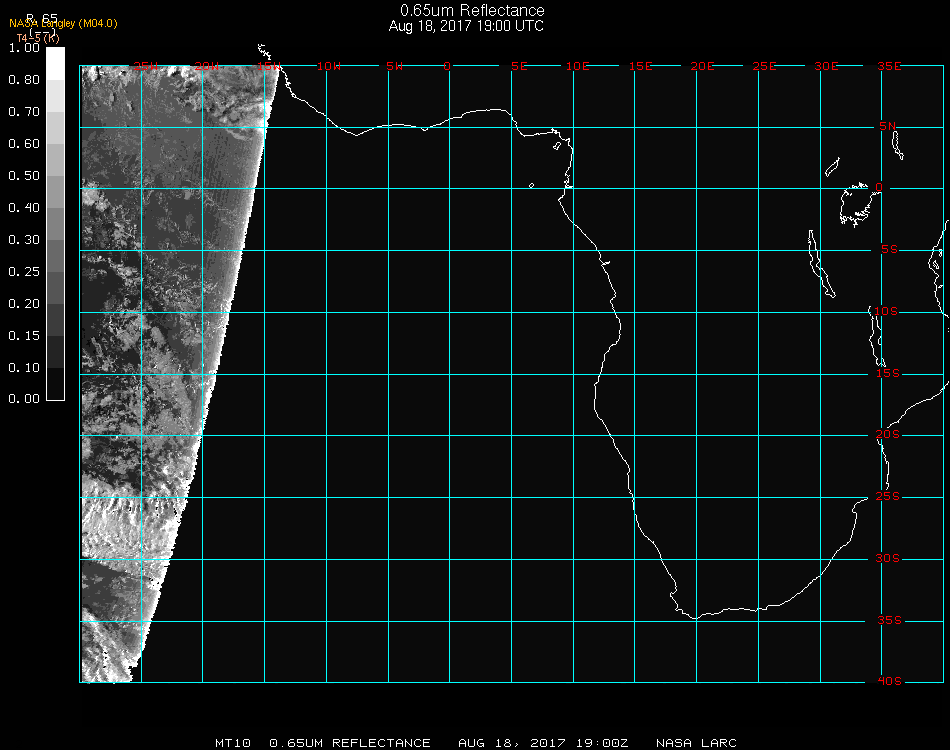Click the 0.30 colorbar scale label
This screenshot has width=950, height=750.
pyautogui.click(x=23, y=240)
